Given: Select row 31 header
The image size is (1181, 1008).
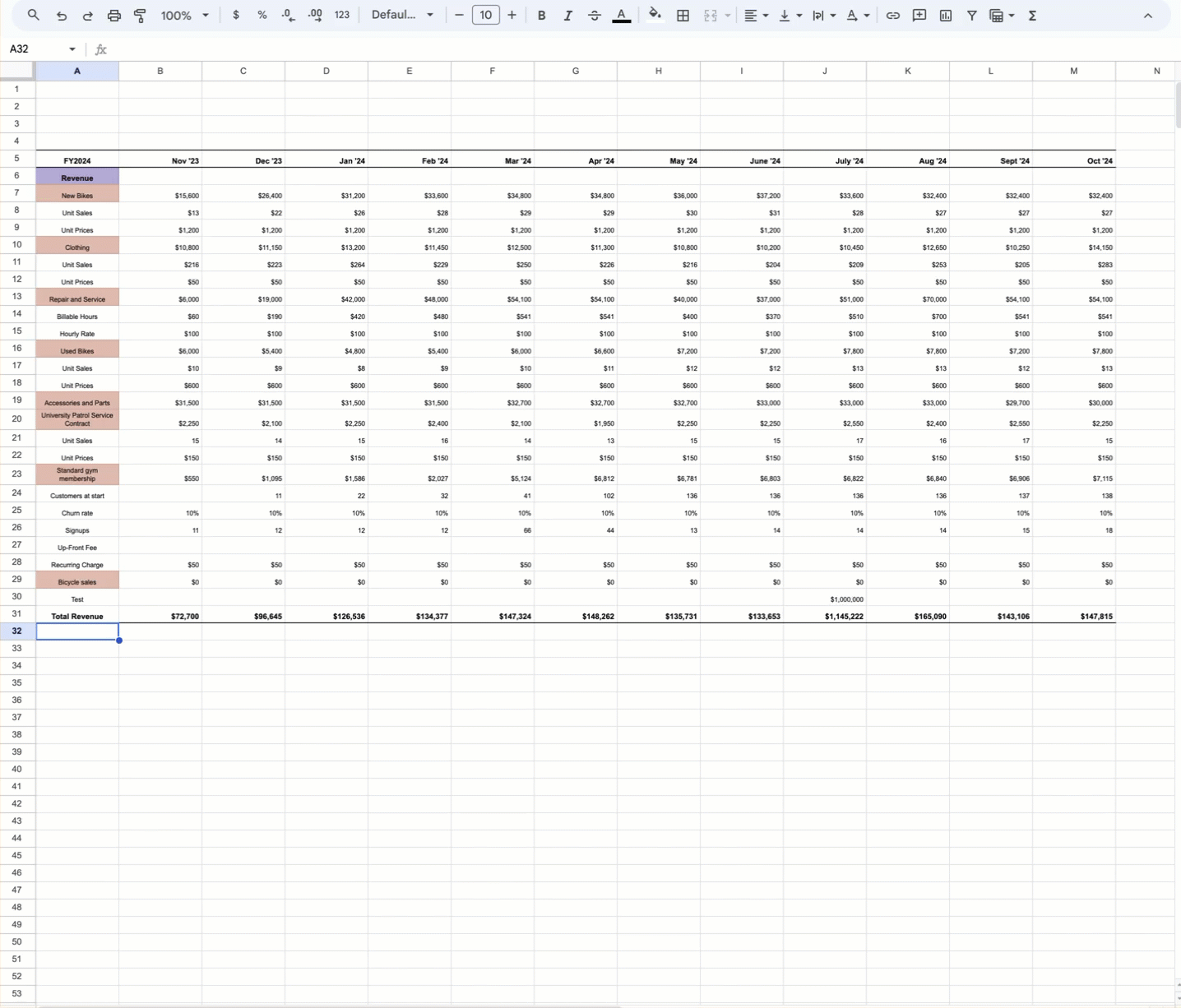Looking at the screenshot, I should pos(16,613).
